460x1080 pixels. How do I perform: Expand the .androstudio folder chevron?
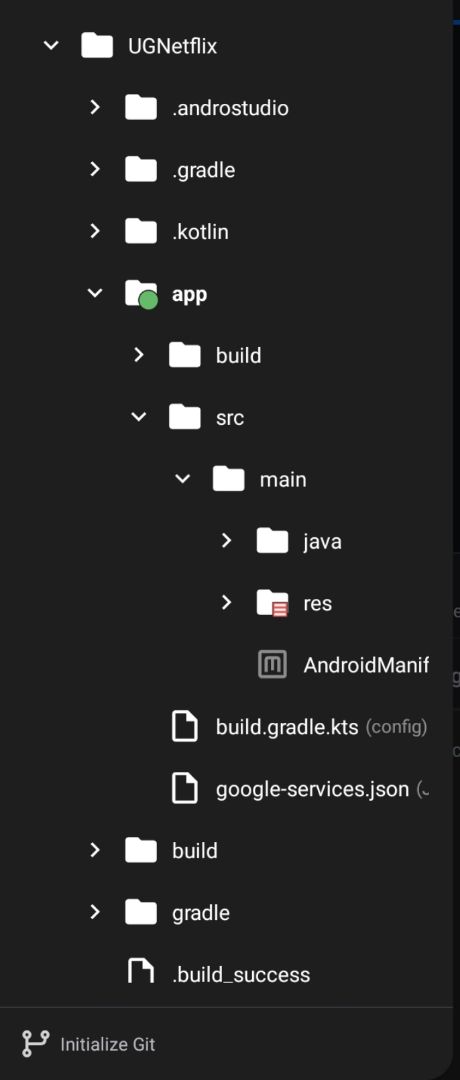point(95,107)
